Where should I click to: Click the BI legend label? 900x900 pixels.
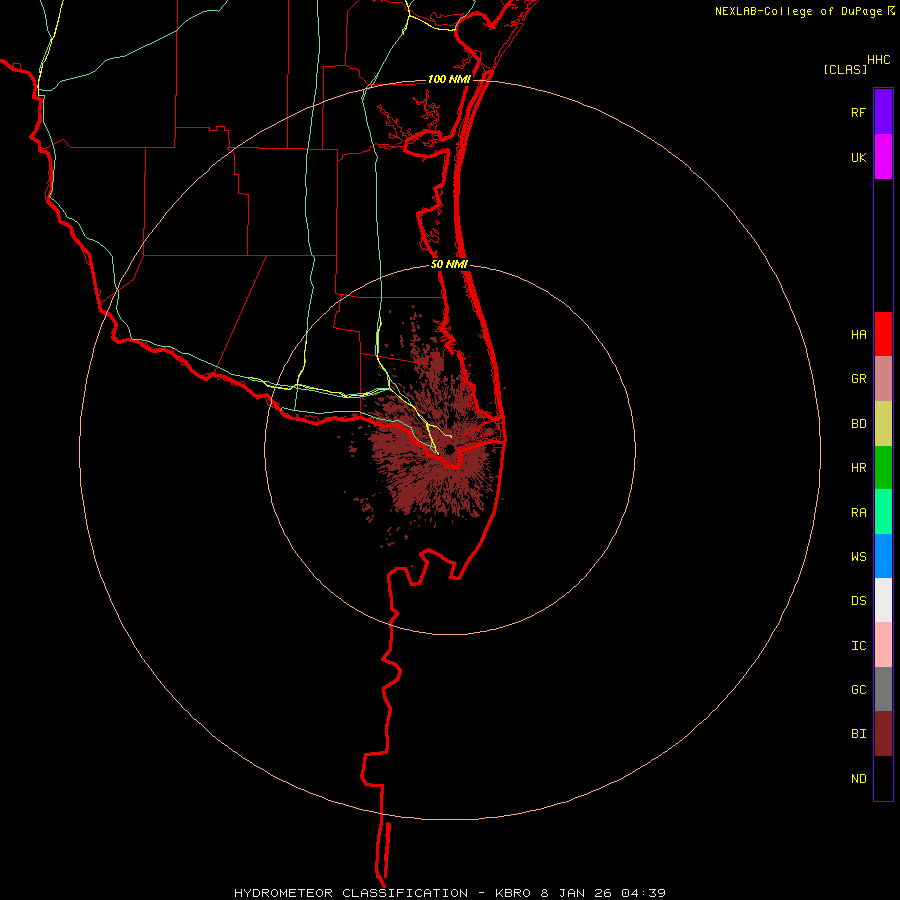click(x=858, y=734)
